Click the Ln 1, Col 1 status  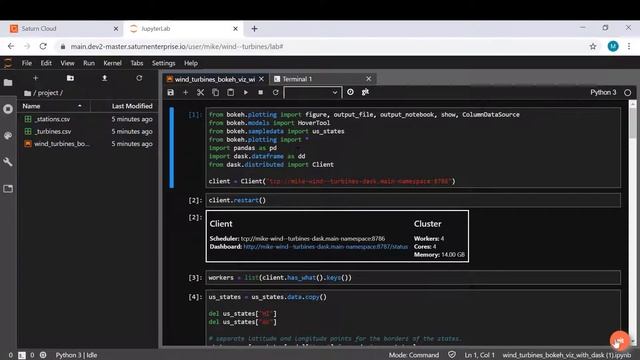479,355
